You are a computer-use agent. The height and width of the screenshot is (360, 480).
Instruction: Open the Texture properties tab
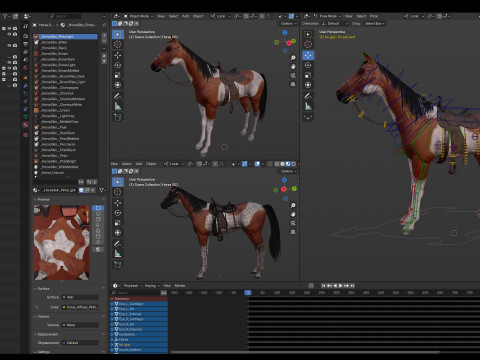(26, 134)
